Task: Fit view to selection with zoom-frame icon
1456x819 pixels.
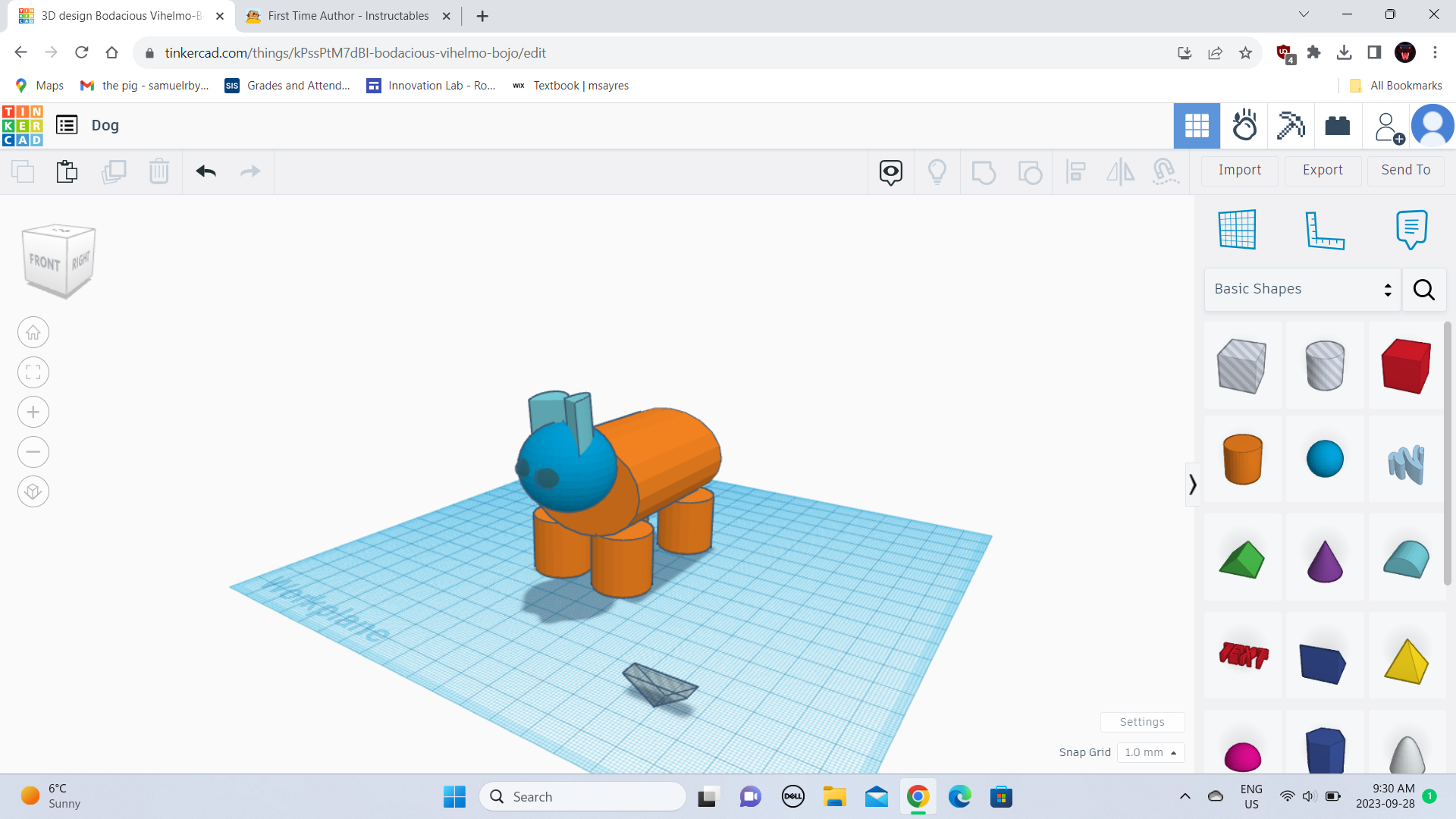Action: pos(33,372)
